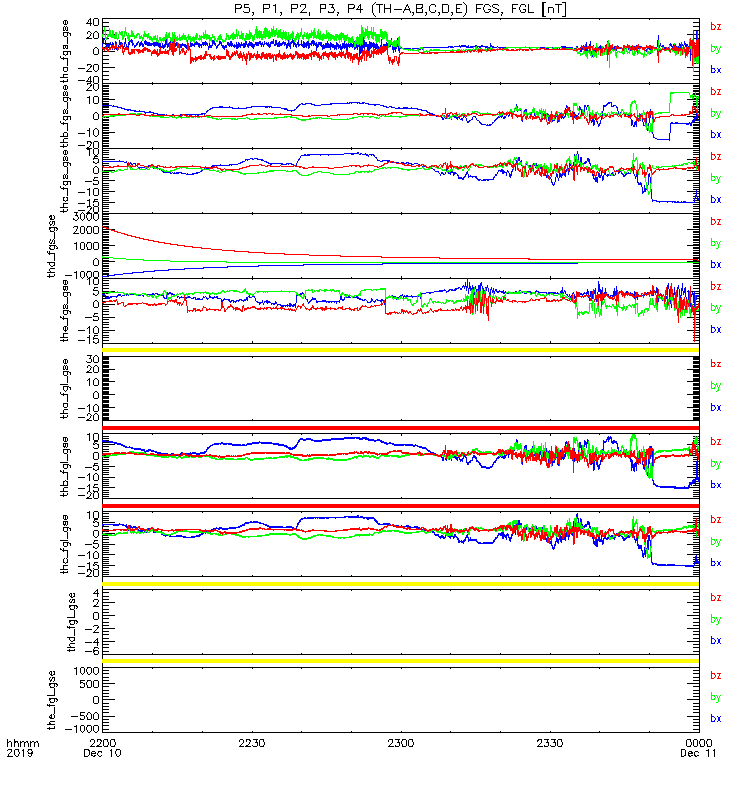
Task: Click the 2200 time tick label
Action: 103,743
